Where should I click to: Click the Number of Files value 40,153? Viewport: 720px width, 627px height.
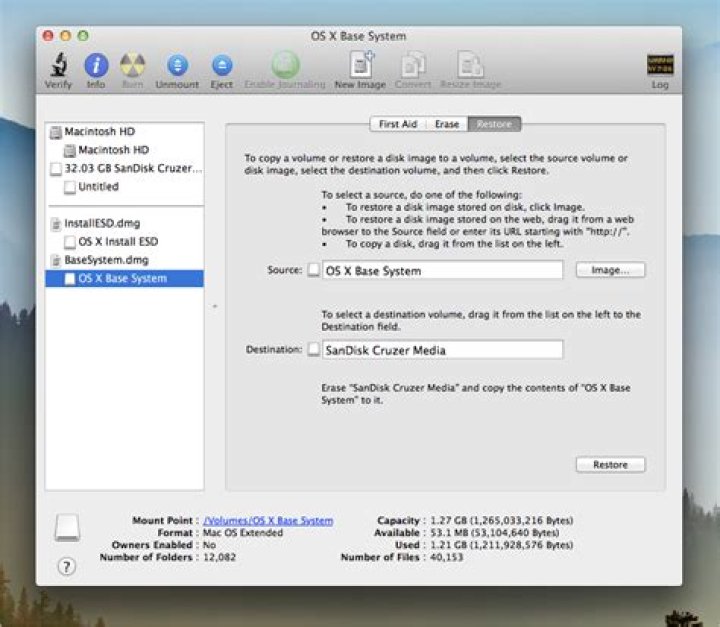[446, 557]
